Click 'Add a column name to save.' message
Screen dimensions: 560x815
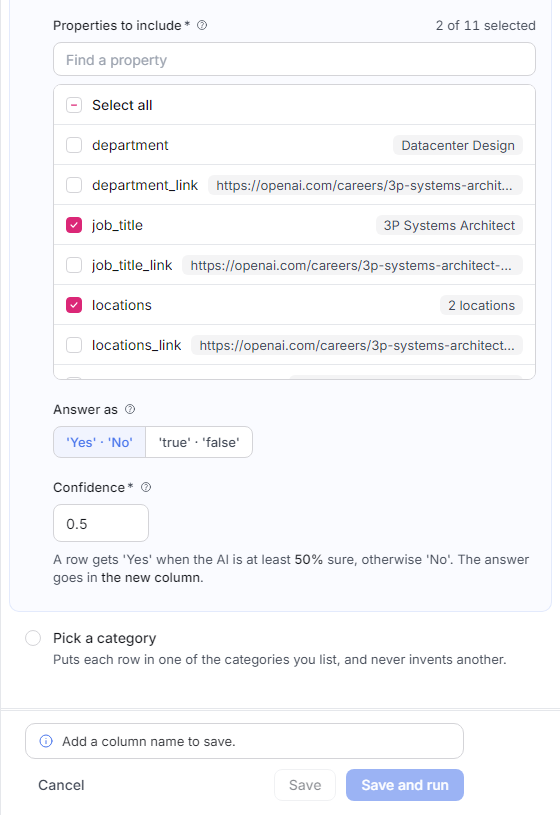[149, 742]
